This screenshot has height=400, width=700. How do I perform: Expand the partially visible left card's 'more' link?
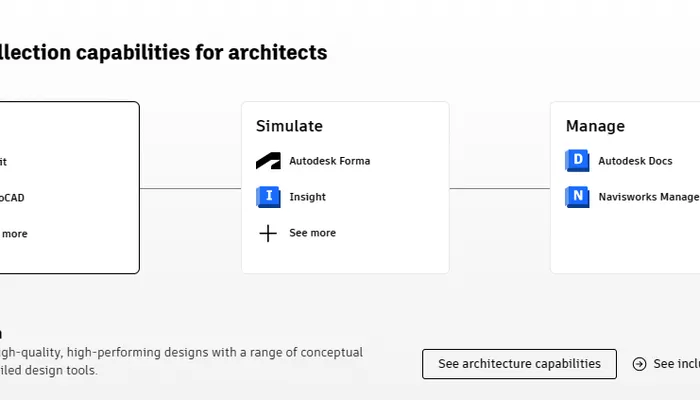pyautogui.click(x=14, y=234)
